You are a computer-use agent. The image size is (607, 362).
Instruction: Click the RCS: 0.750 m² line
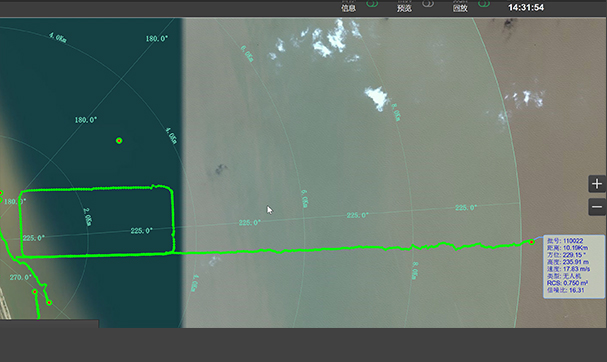point(567,283)
